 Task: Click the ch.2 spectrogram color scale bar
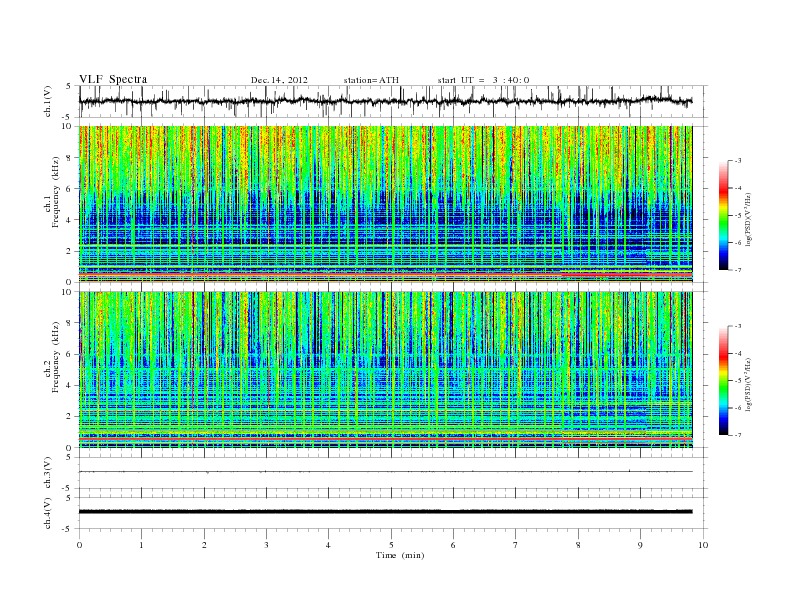(x=724, y=380)
